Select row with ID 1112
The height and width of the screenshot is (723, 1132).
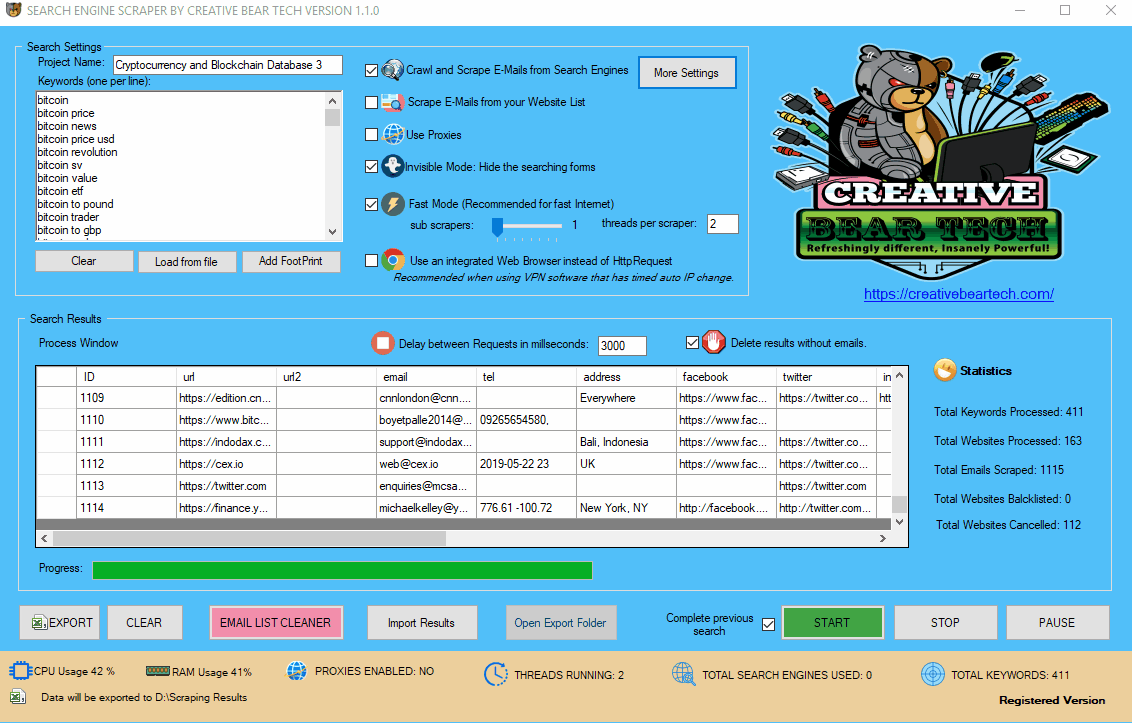click(x=463, y=464)
